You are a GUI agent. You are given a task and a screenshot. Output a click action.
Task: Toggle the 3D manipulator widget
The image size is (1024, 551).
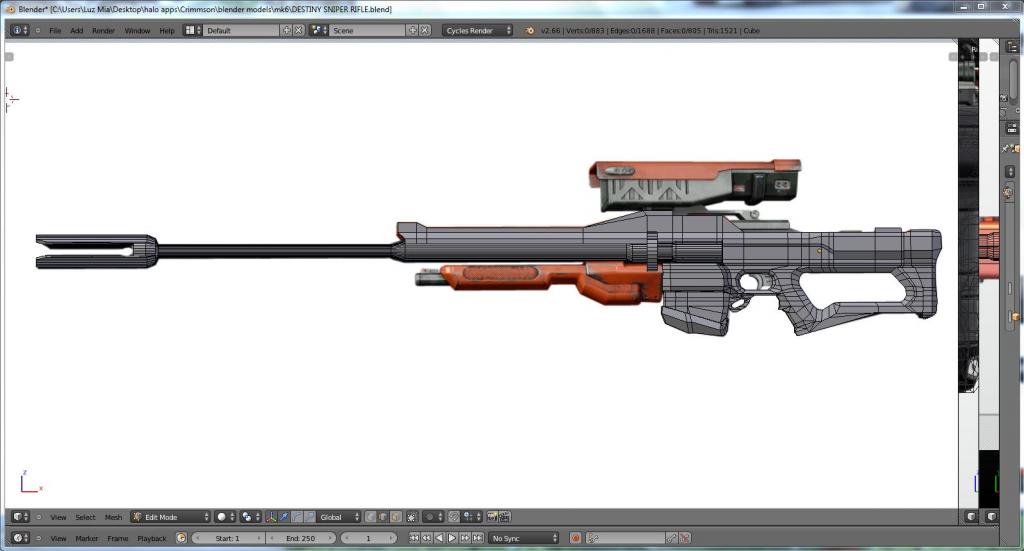pos(271,516)
